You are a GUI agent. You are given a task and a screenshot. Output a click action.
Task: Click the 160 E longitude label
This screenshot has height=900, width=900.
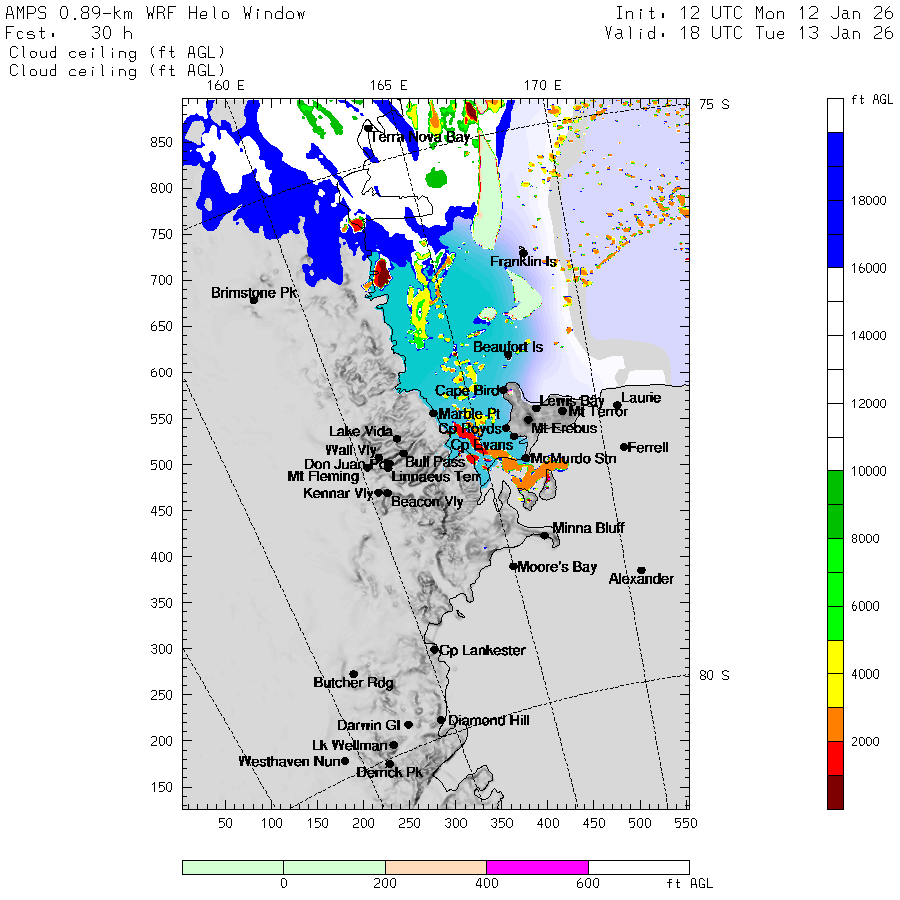click(x=226, y=86)
